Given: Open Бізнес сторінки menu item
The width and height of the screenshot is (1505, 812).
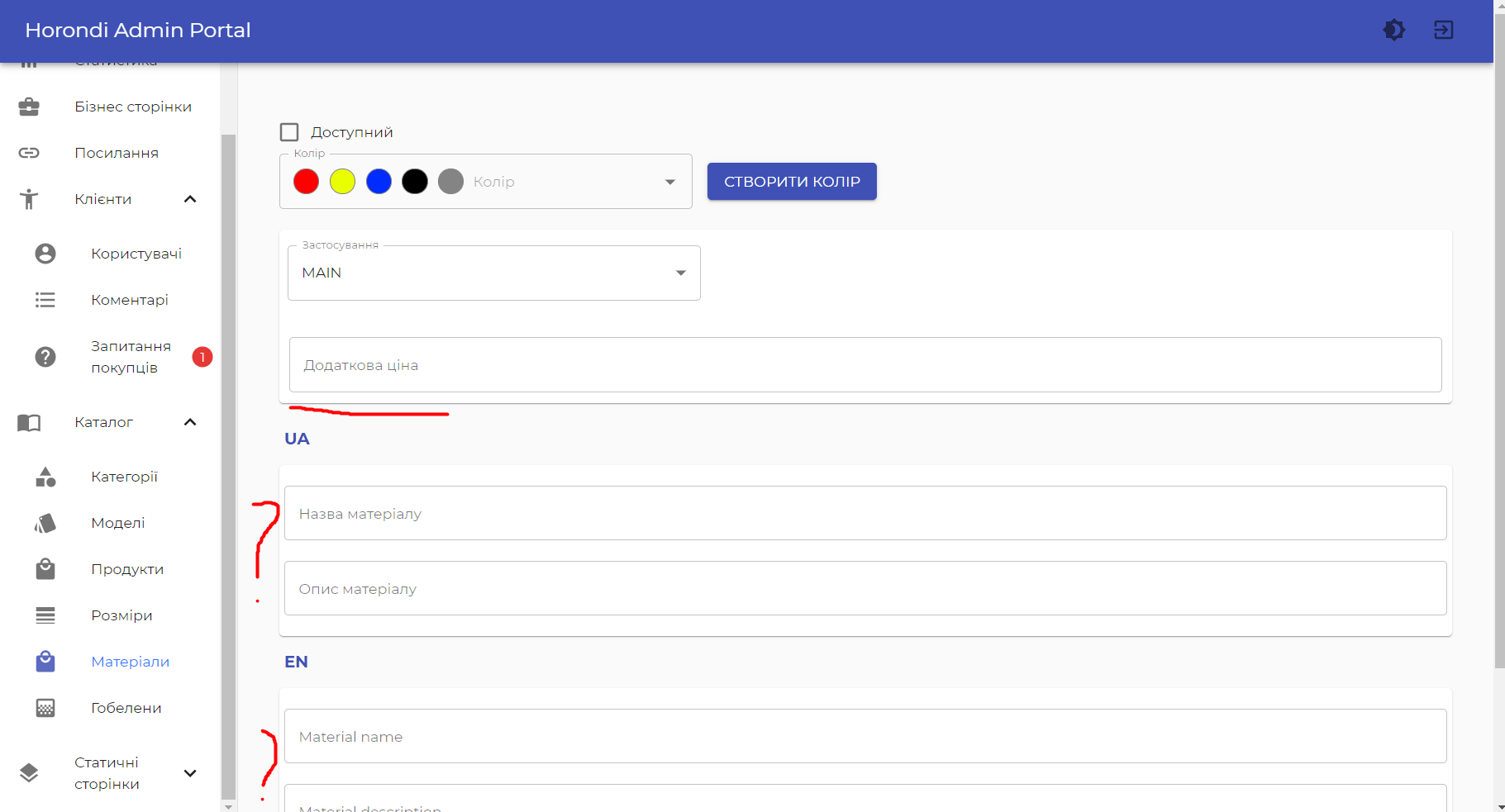Looking at the screenshot, I should click(133, 107).
